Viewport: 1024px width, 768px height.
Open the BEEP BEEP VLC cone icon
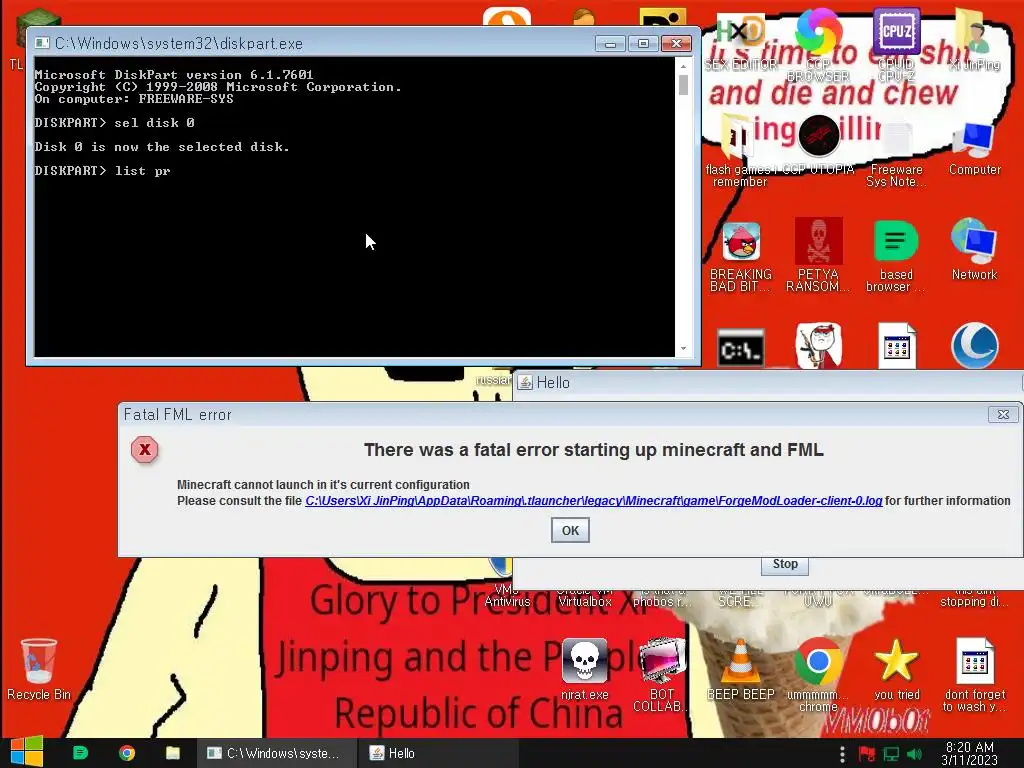pyautogui.click(x=741, y=670)
